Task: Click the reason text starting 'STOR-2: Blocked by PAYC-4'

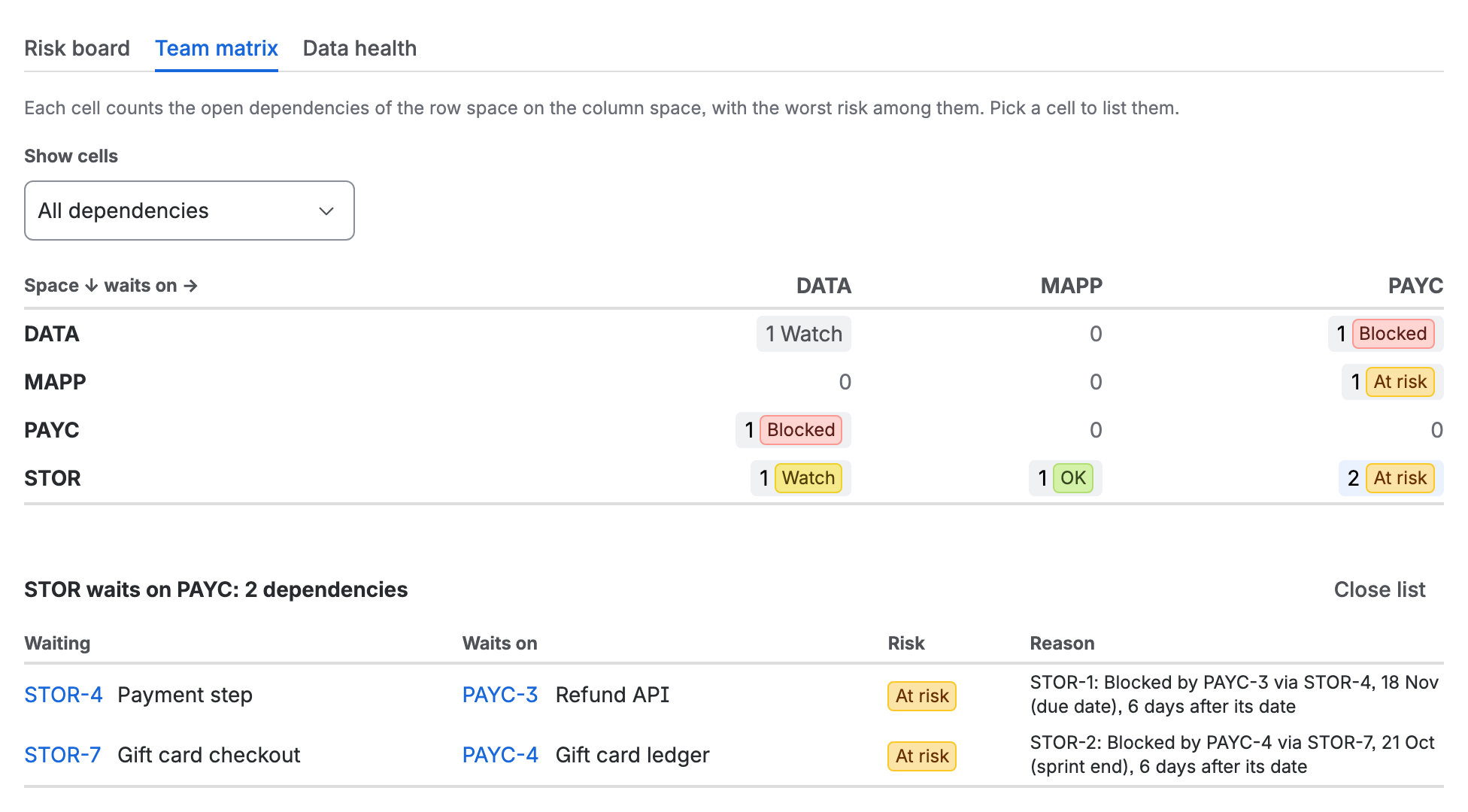Action: (x=1233, y=755)
